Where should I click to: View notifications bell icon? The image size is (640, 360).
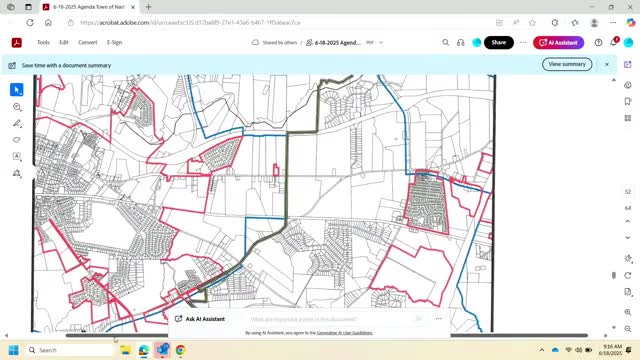point(614,42)
